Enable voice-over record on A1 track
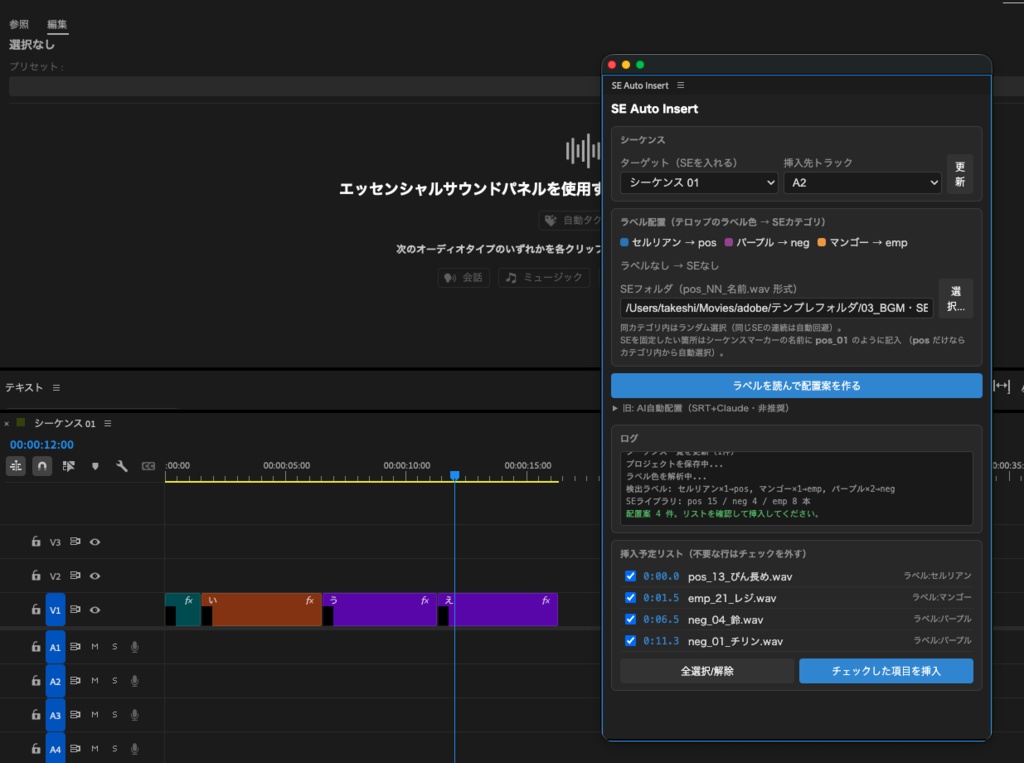This screenshot has width=1024, height=763. click(x=135, y=647)
